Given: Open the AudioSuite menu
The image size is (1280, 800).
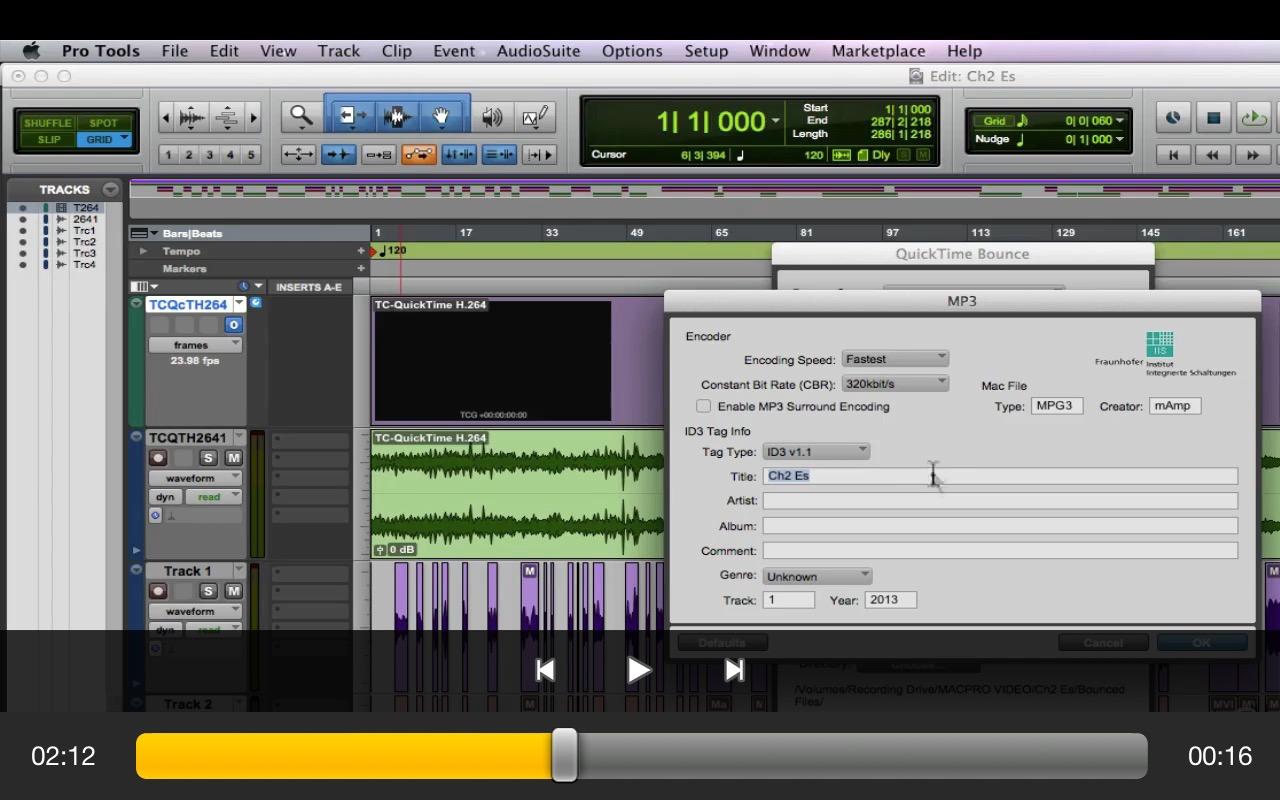Looking at the screenshot, I should [538, 51].
